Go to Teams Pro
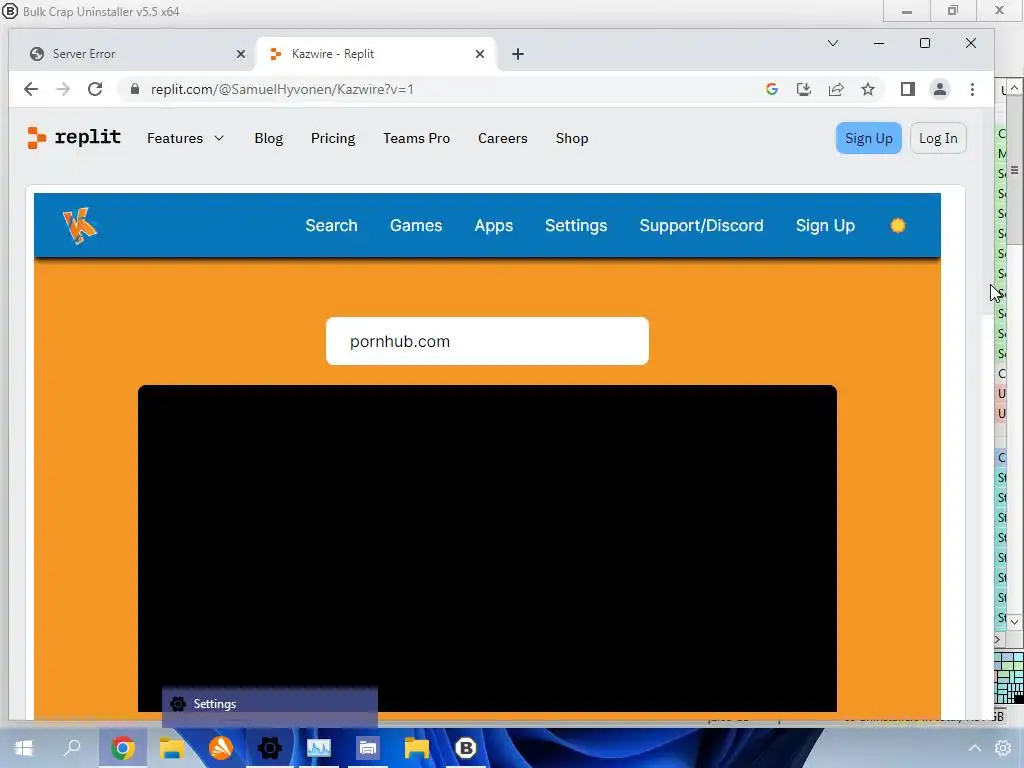This screenshot has height=768, width=1024. point(417,138)
